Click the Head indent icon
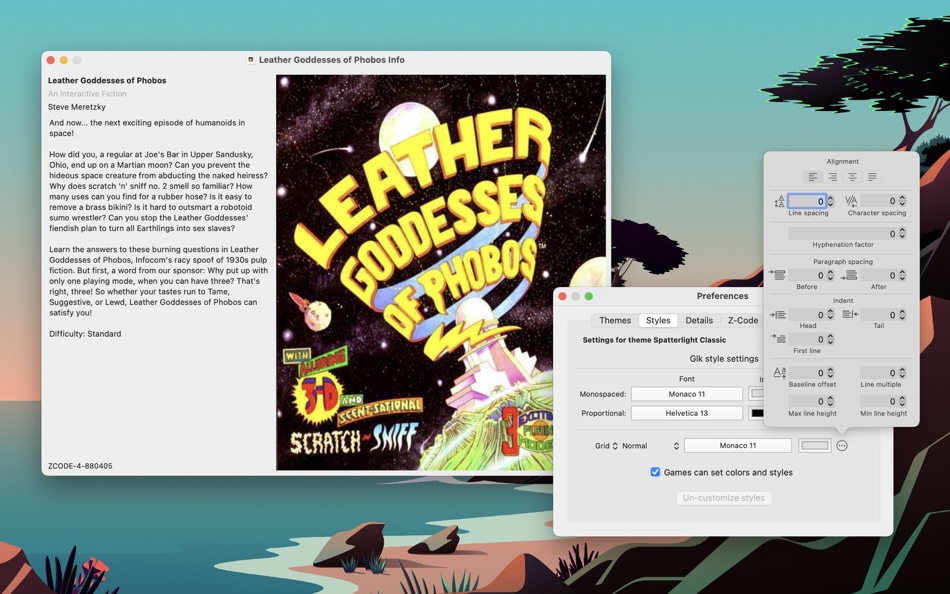Viewport: 950px width, 594px height. 777,315
